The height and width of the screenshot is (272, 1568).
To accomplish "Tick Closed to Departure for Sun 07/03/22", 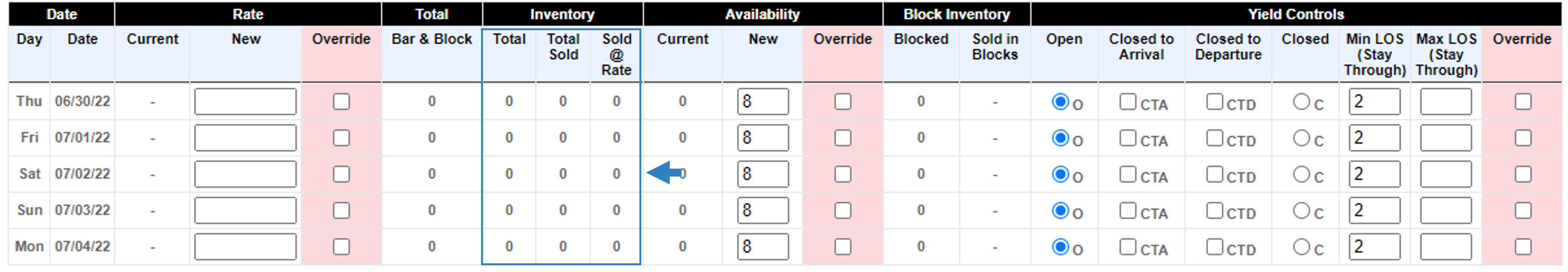I will (1215, 211).
